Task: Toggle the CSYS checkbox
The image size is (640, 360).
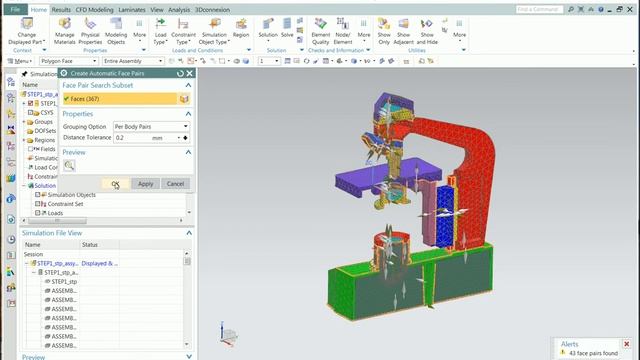Action: [x=31, y=112]
